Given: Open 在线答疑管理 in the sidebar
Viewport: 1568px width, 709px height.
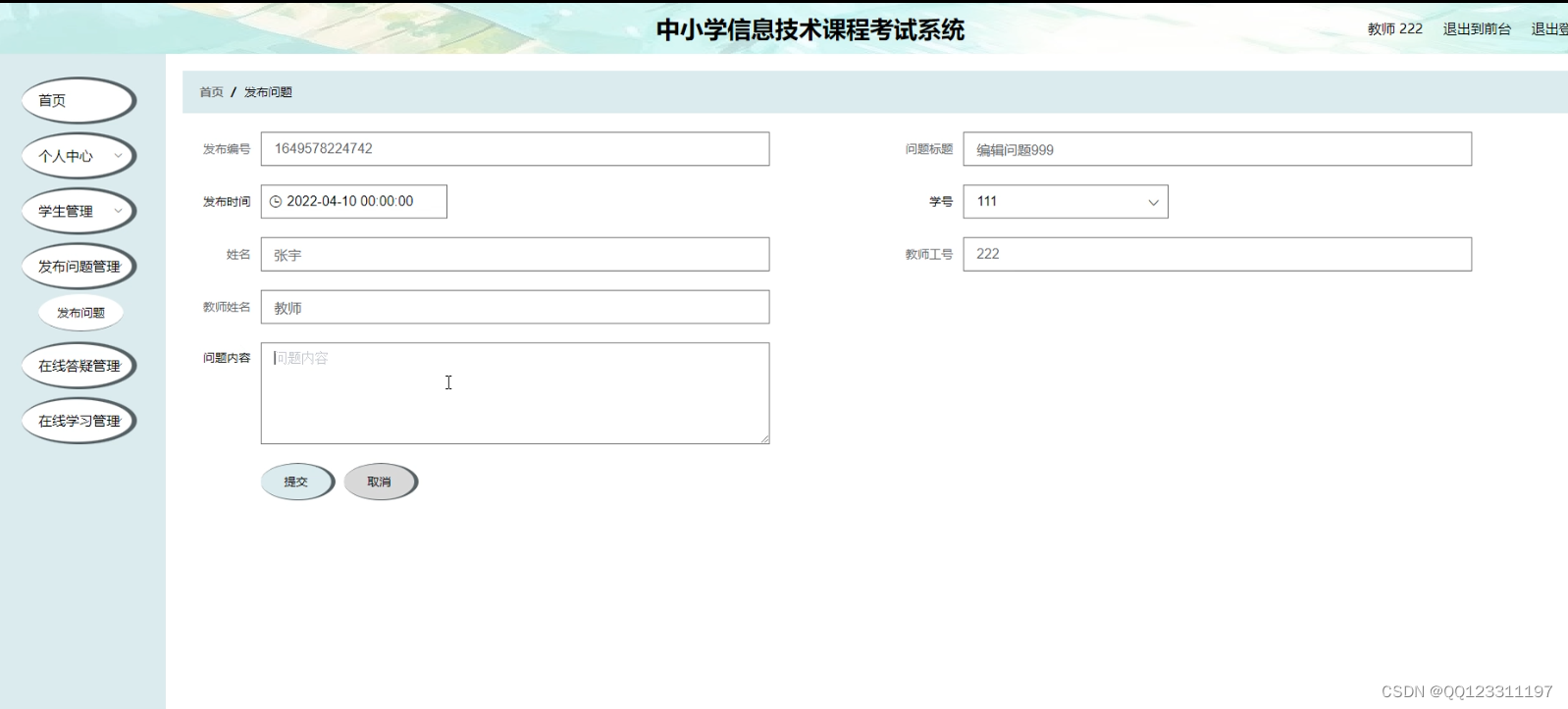Looking at the screenshot, I should 78,366.
